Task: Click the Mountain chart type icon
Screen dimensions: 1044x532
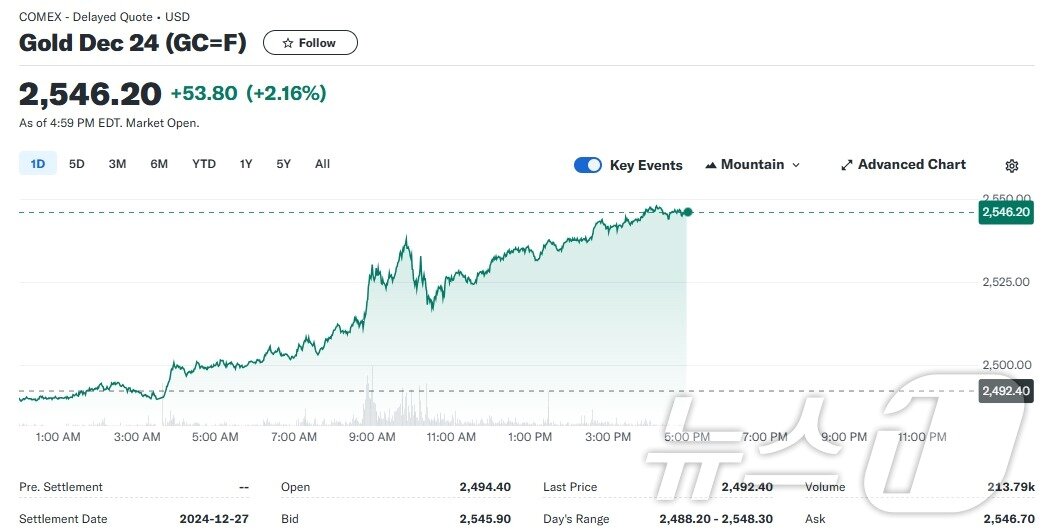Action: pyautogui.click(x=711, y=165)
